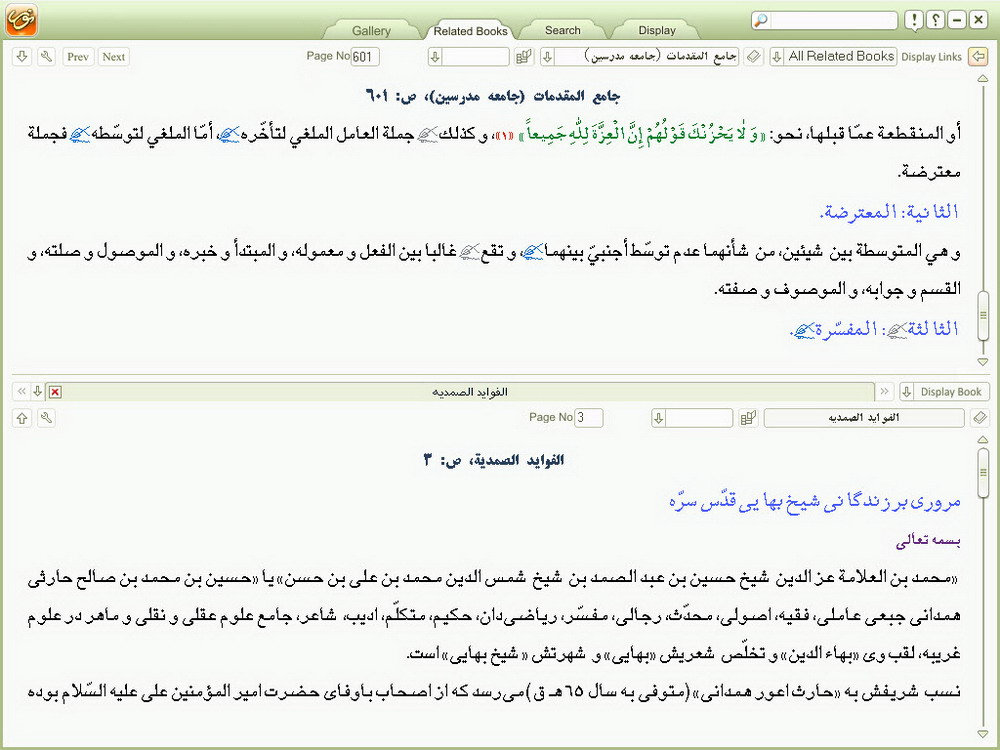Open the Gallery tab

(371, 31)
